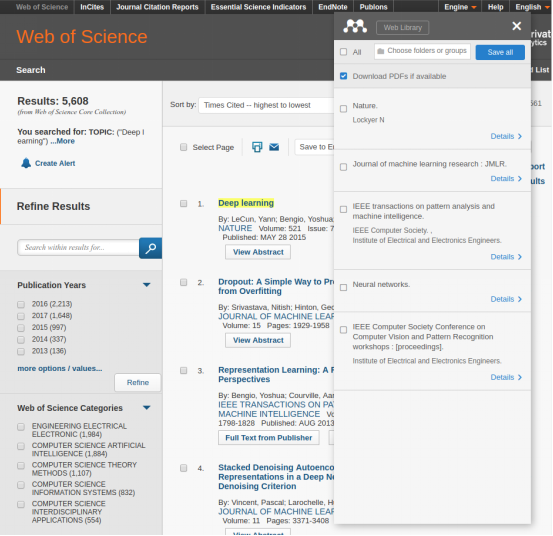Click Full Text from Publisher

(x=269, y=438)
